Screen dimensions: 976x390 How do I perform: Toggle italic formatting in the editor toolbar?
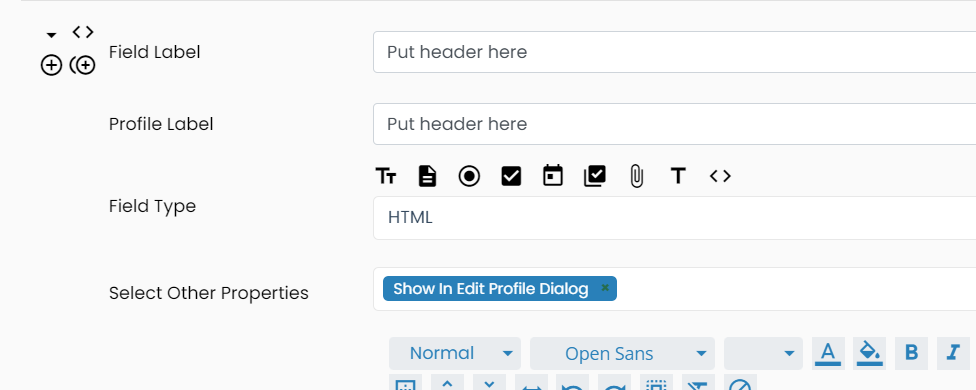point(953,353)
